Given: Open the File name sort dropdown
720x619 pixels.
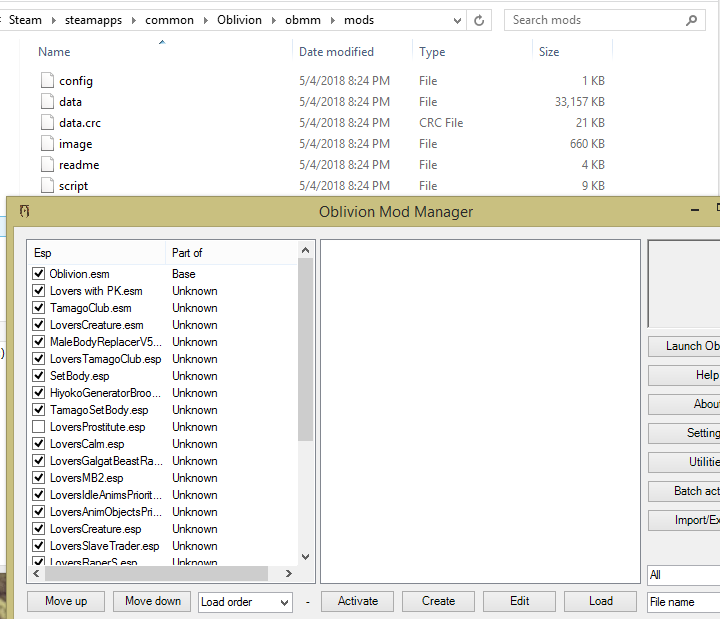Looking at the screenshot, I should 683,602.
